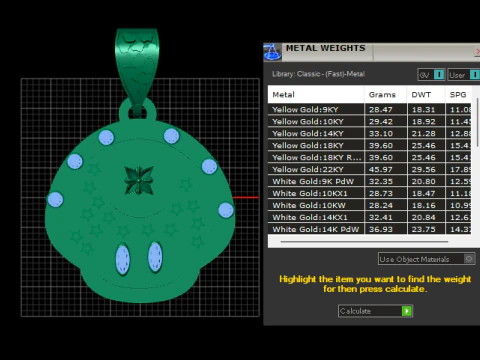
Task: Click the Calculate button
Action: 375,311
